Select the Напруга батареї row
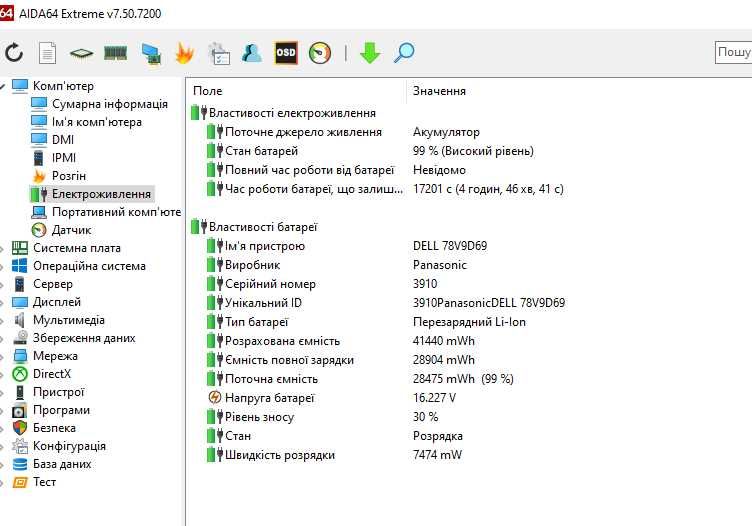Image resolution: width=752 pixels, height=526 pixels. click(331, 398)
